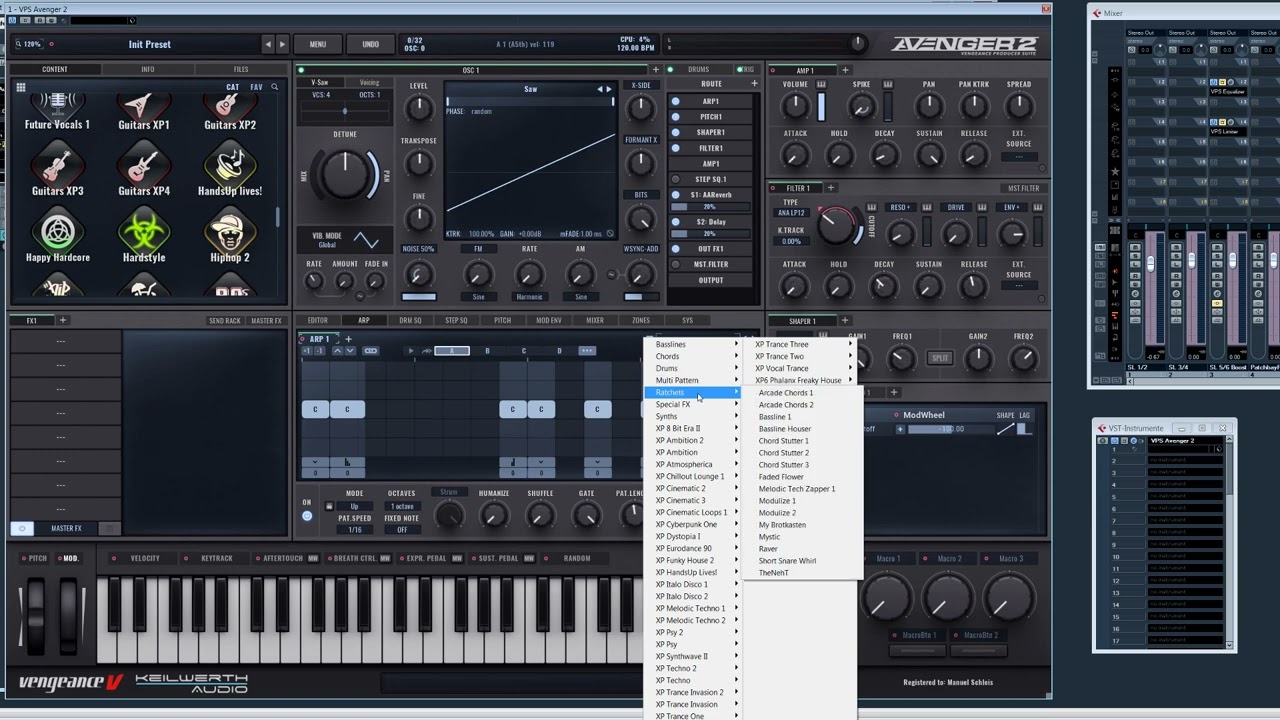This screenshot has width=1280, height=720.
Task: Toggle the SHAPER1 route enable
Action: tap(676, 132)
